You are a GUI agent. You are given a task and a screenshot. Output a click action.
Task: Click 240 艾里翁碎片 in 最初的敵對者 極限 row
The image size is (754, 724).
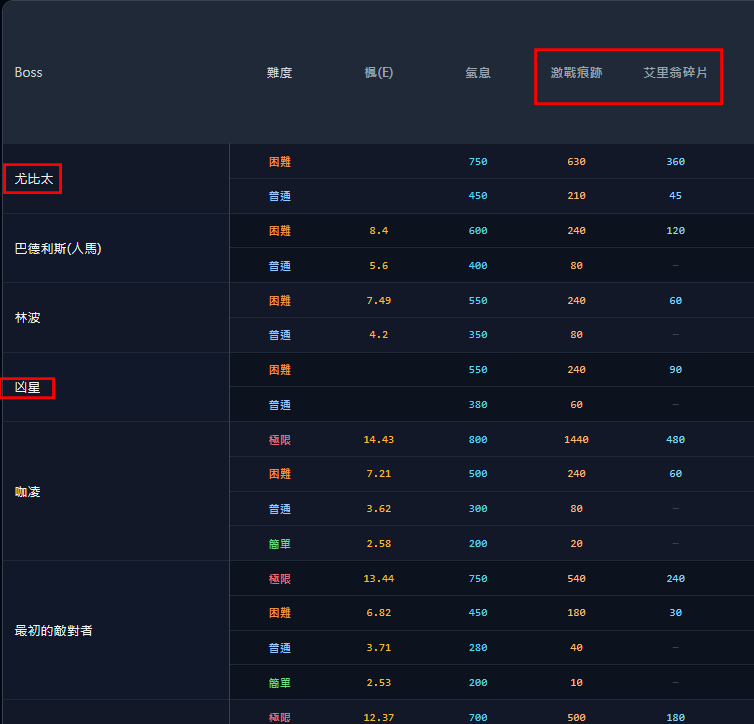tap(675, 579)
